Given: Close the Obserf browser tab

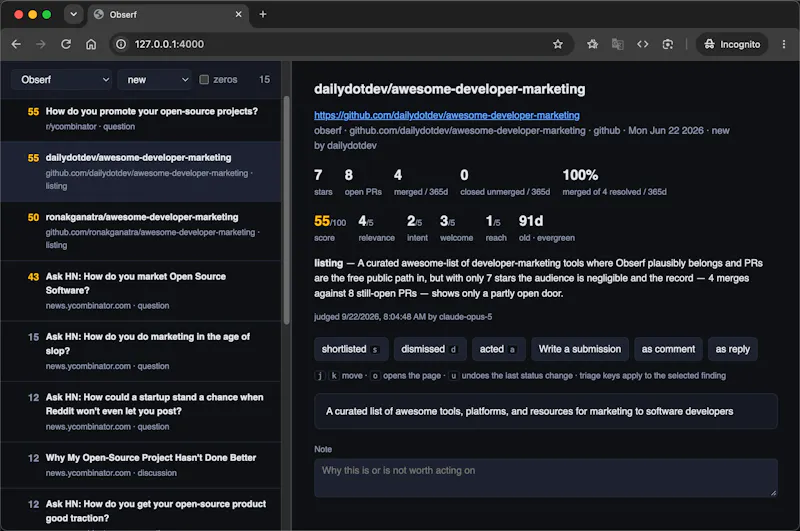Looking at the screenshot, I should pyautogui.click(x=238, y=14).
